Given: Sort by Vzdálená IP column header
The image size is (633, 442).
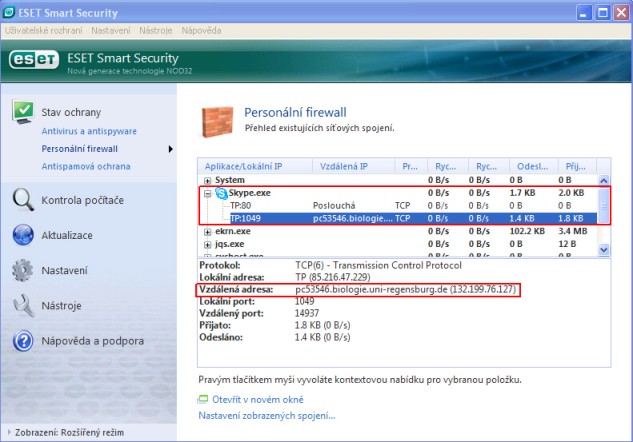Looking at the screenshot, I should pyautogui.click(x=354, y=166).
